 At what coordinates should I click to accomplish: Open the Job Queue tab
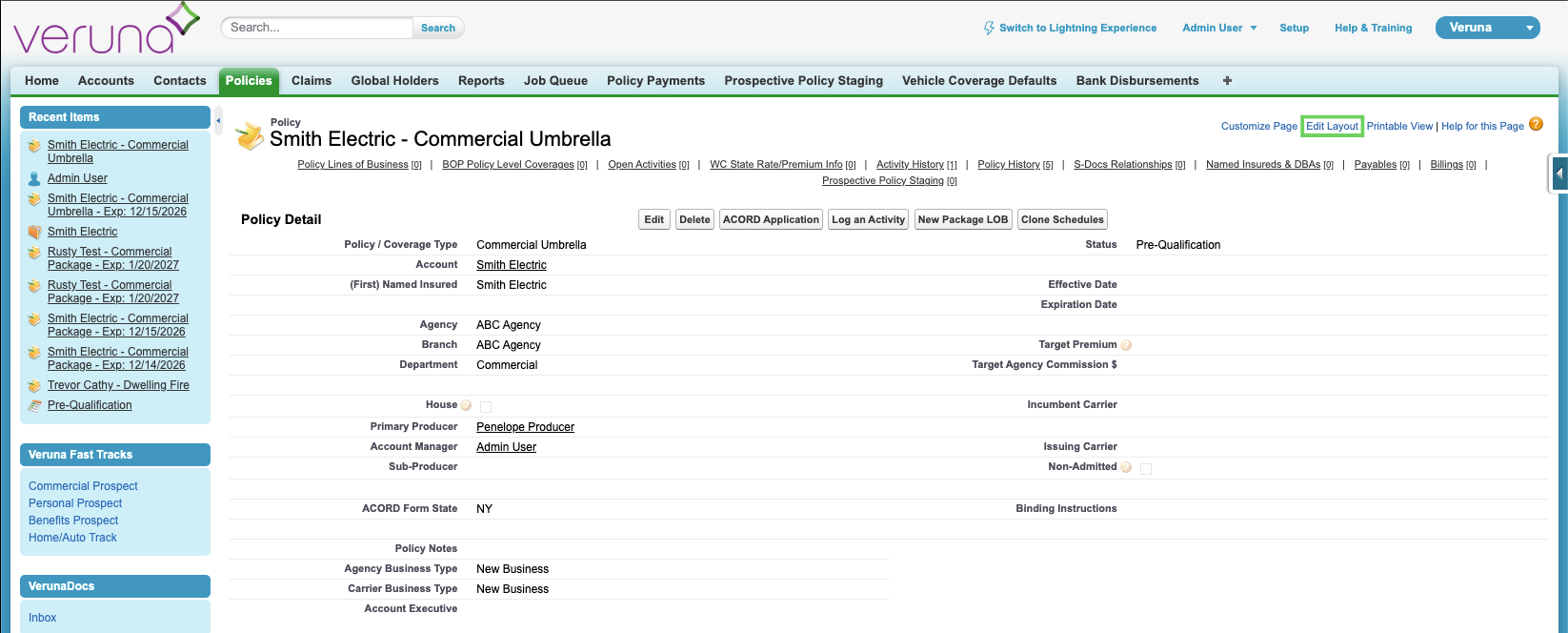coord(555,81)
